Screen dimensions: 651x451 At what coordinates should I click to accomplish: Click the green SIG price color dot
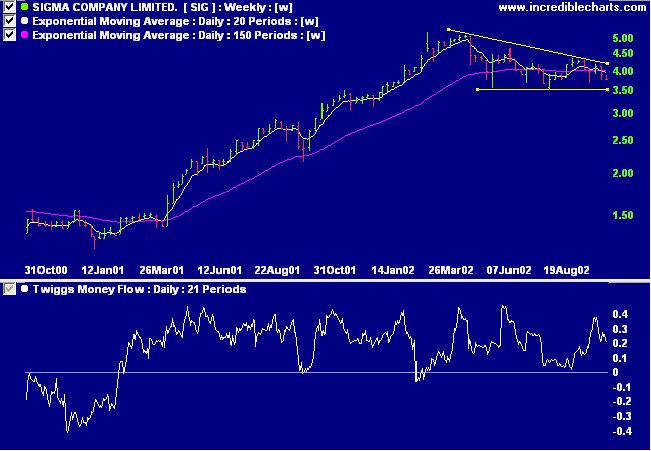click(x=24, y=7)
